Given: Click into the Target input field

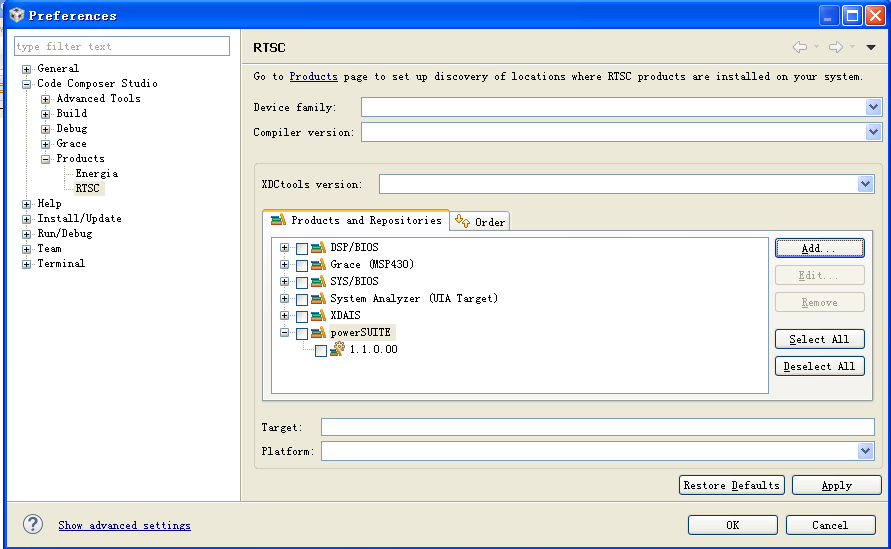Looking at the screenshot, I should tap(597, 427).
